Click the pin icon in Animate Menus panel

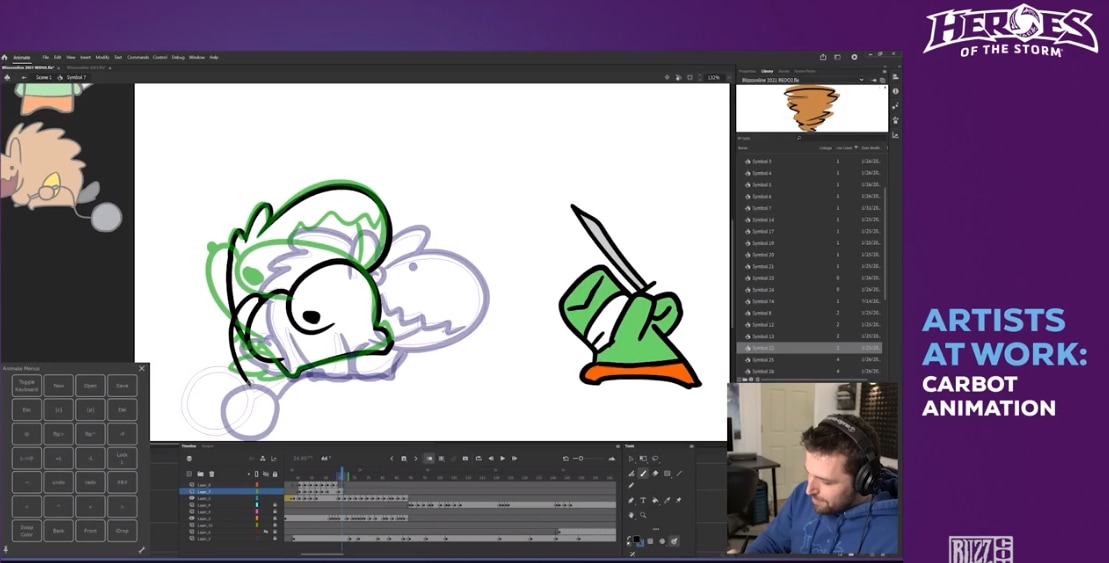click(6, 550)
